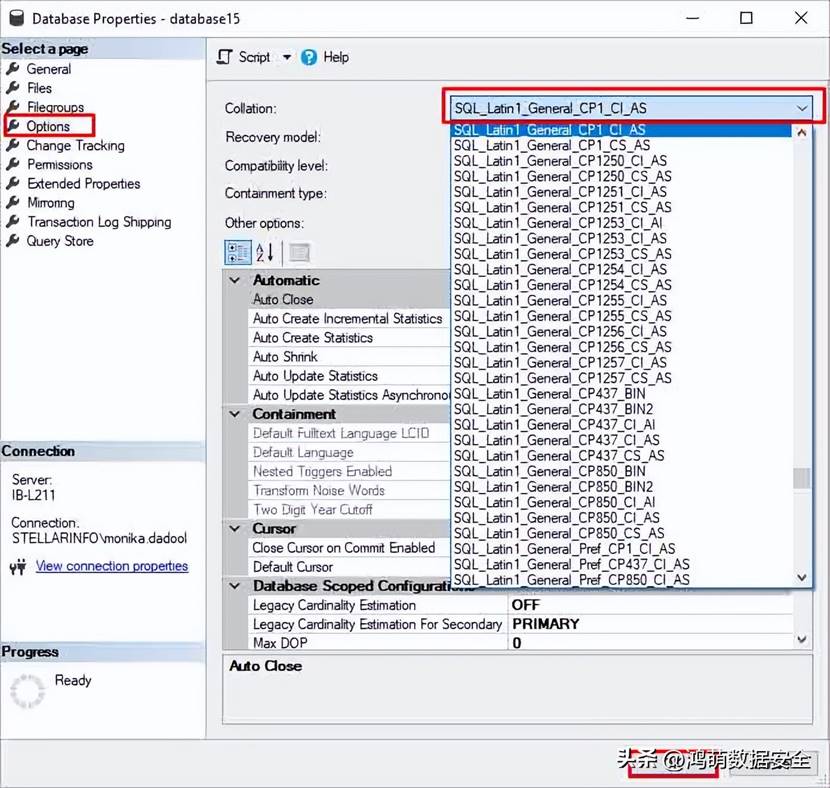Click the wrench icon beside Transaction Log Shipping
This screenshot has height=788, width=830.
13,221
